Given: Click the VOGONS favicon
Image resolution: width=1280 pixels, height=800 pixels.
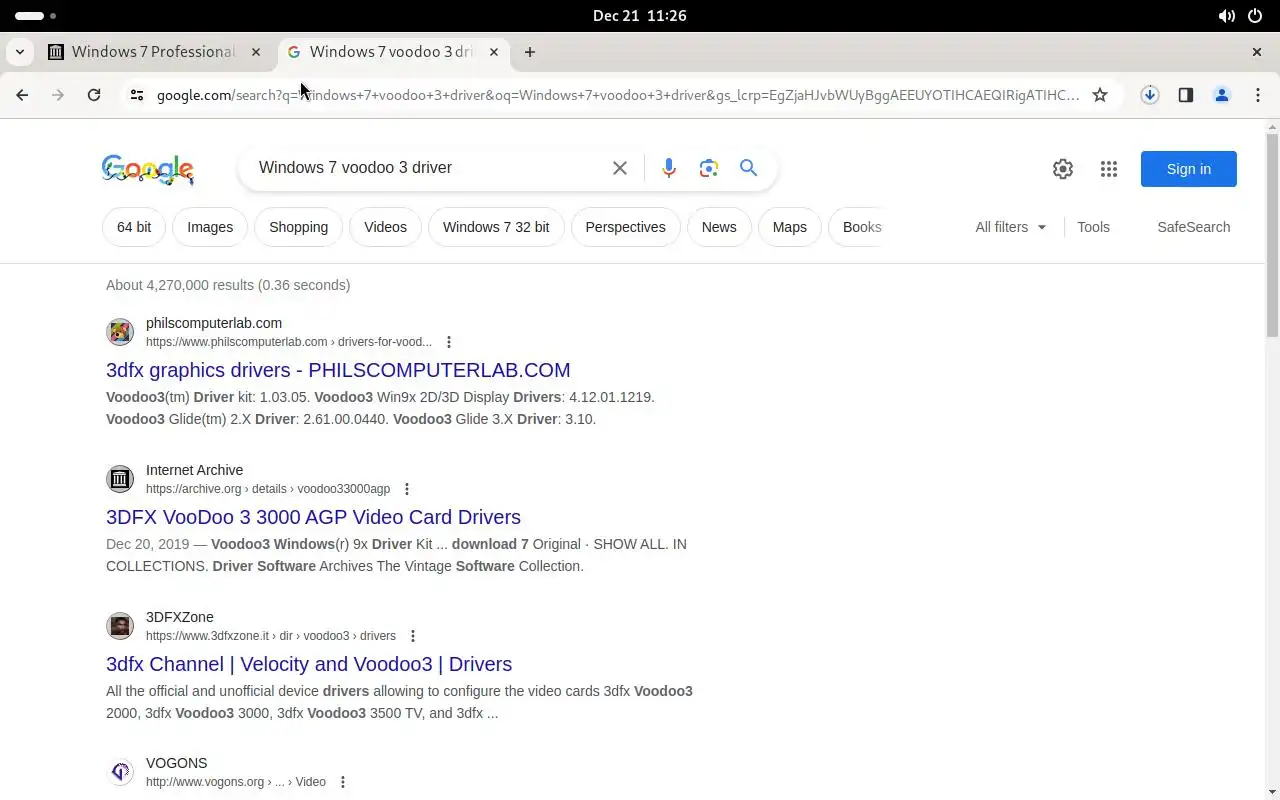Looking at the screenshot, I should (120, 772).
